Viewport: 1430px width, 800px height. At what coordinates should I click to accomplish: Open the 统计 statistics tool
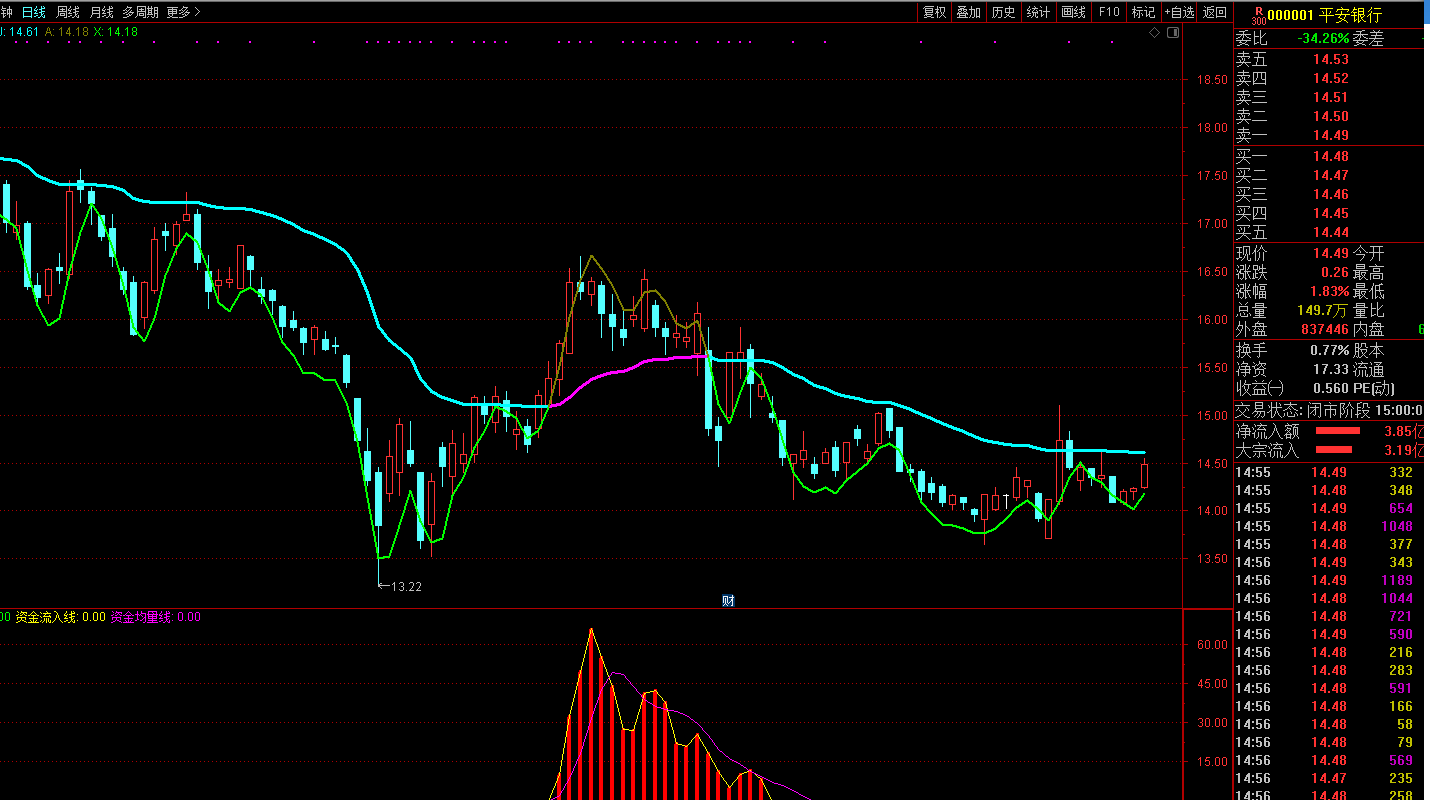click(1038, 12)
